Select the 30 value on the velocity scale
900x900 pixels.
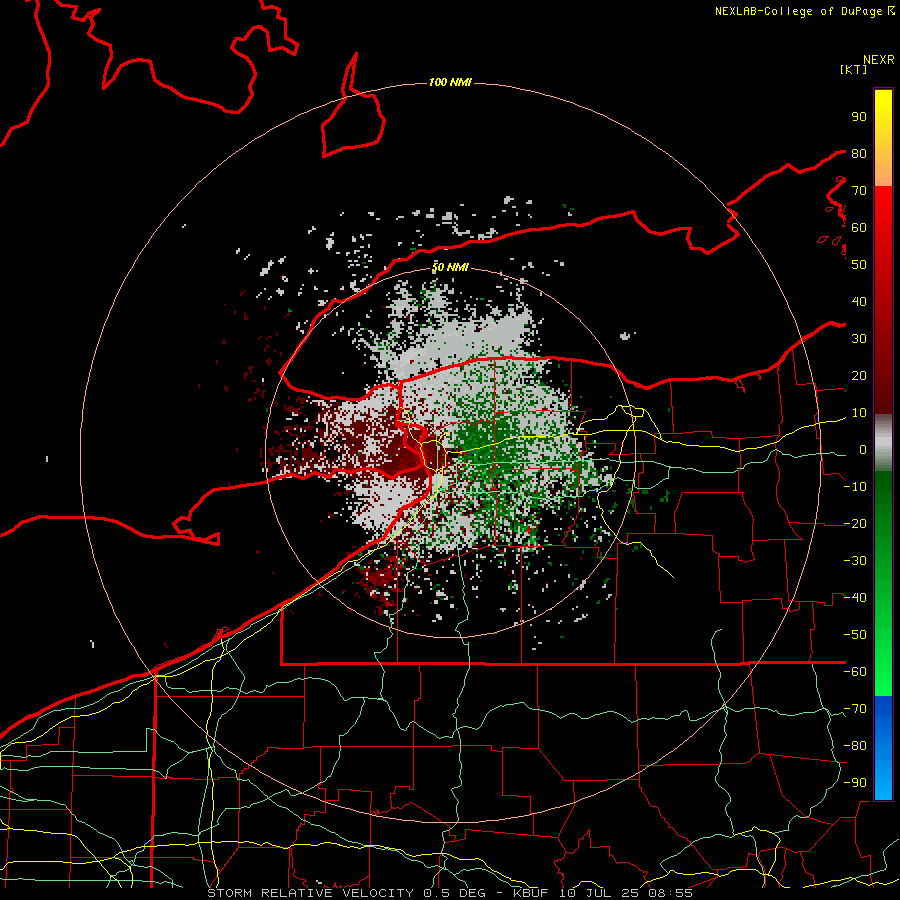(859, 339)
